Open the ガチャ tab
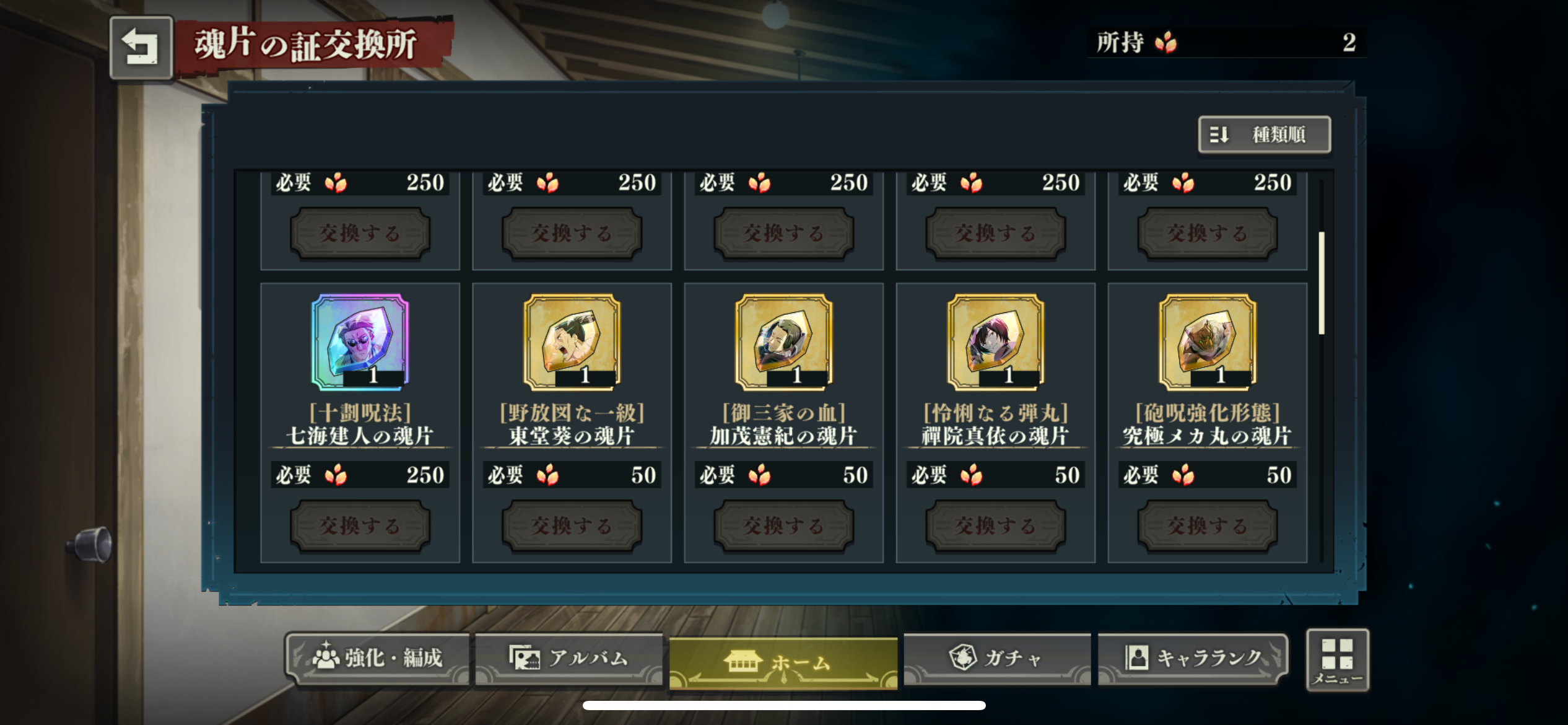Image resolution: width=1568 pixels, height=725 pixels. coord(996,658)
